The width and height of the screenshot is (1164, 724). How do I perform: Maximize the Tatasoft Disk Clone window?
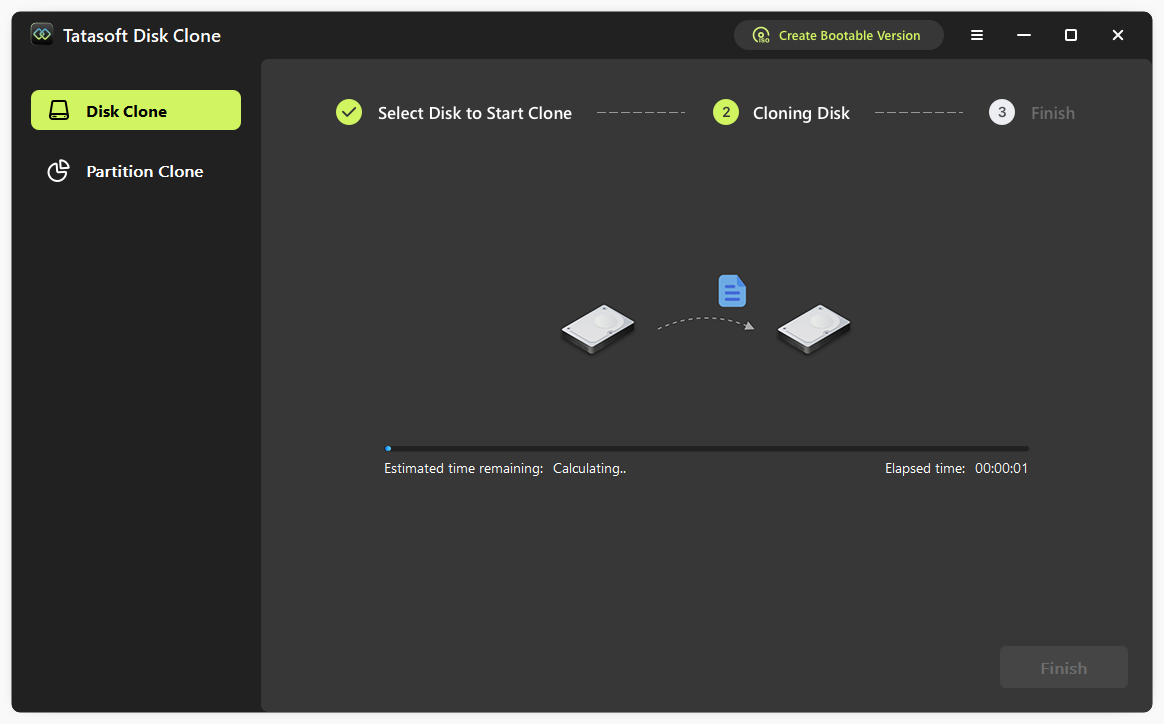click(x=1071, y=35)
